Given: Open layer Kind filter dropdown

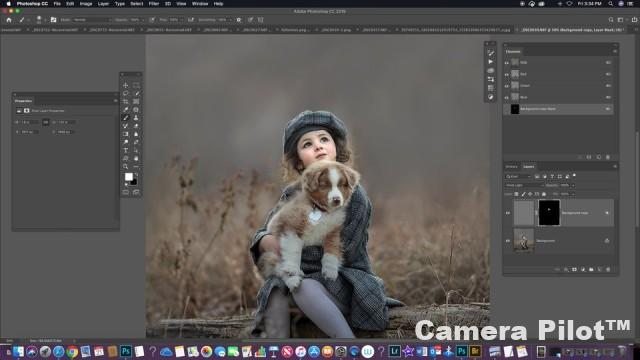Looking at the screenshot, I should pos(518,176).
